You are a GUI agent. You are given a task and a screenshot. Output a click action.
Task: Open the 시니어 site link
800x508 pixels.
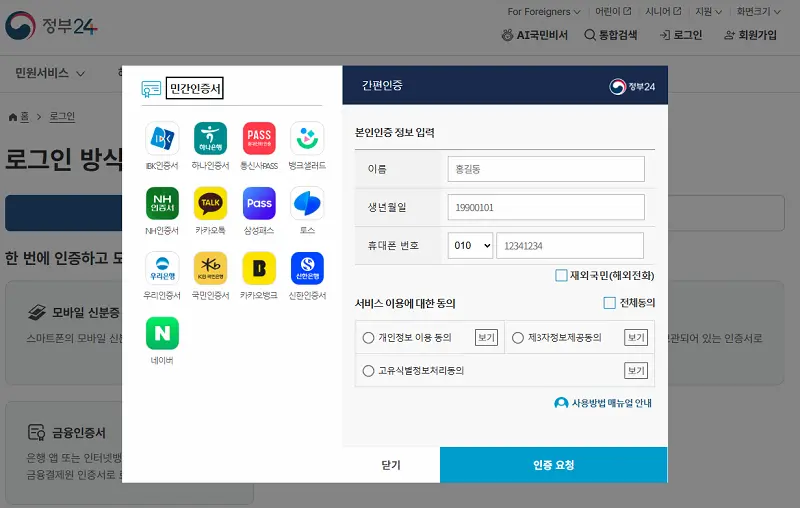pos(663,11)
